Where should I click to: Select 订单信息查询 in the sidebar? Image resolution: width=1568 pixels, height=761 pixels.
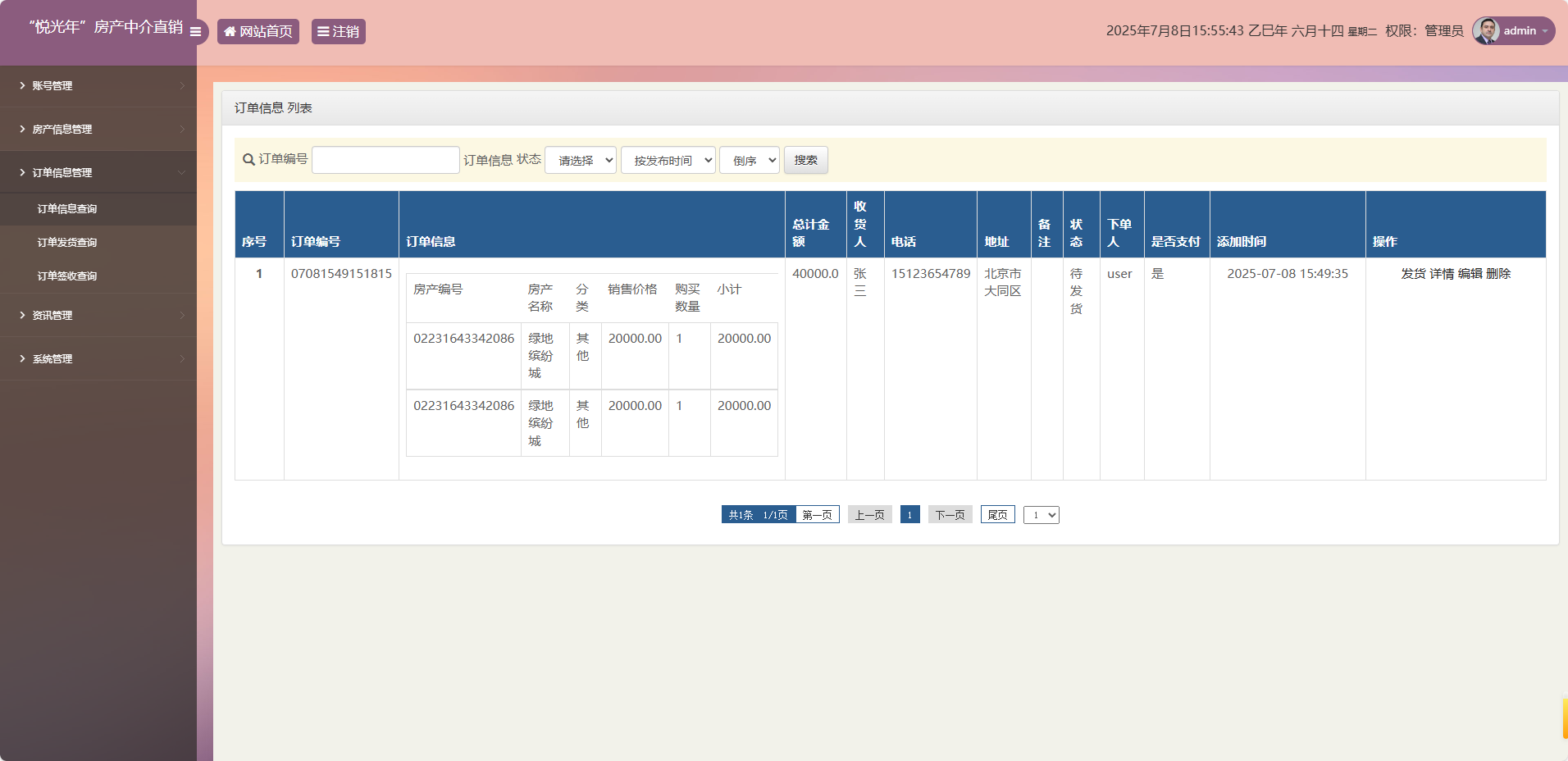pos(66,209)
